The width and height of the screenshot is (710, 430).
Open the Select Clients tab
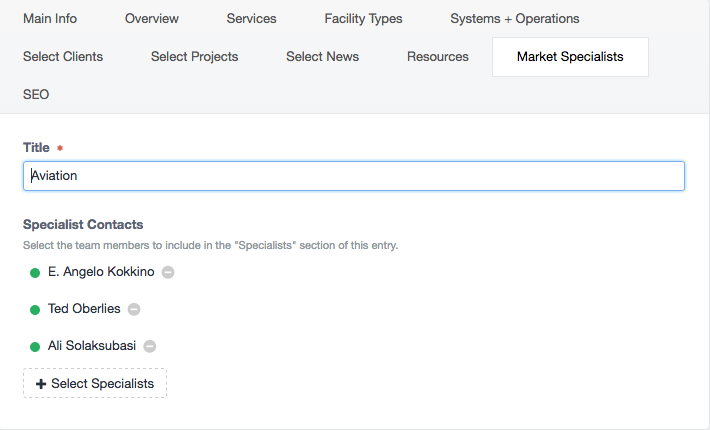click(x=63, y=57)
